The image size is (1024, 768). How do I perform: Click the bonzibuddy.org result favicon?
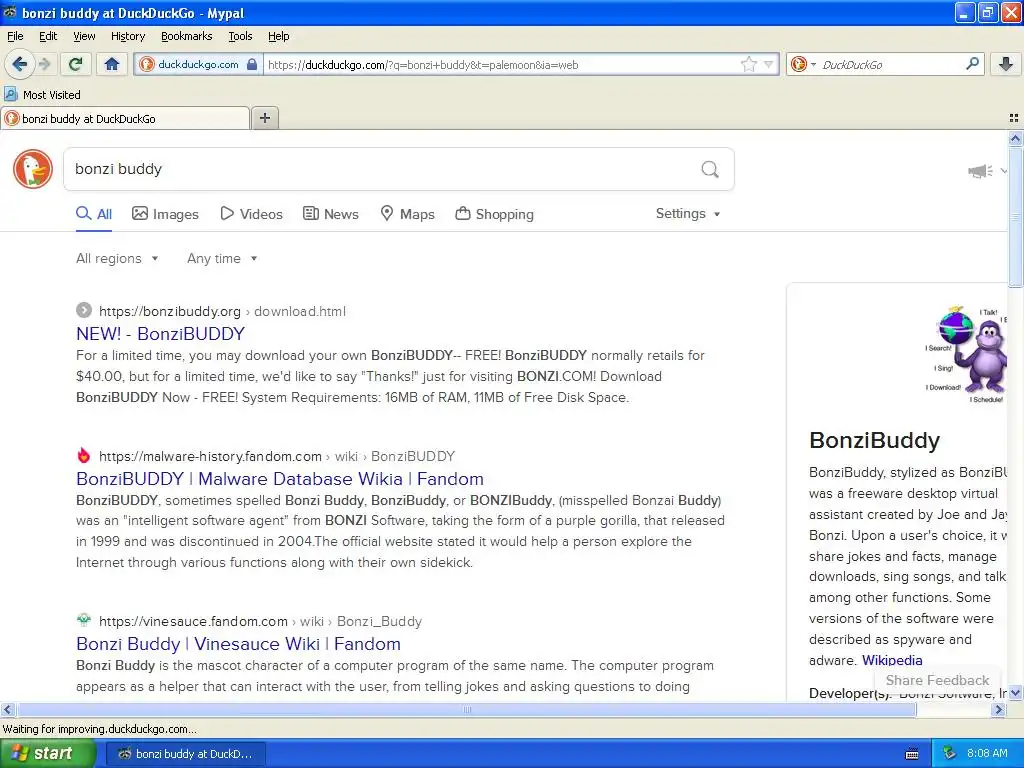[84, 310]
